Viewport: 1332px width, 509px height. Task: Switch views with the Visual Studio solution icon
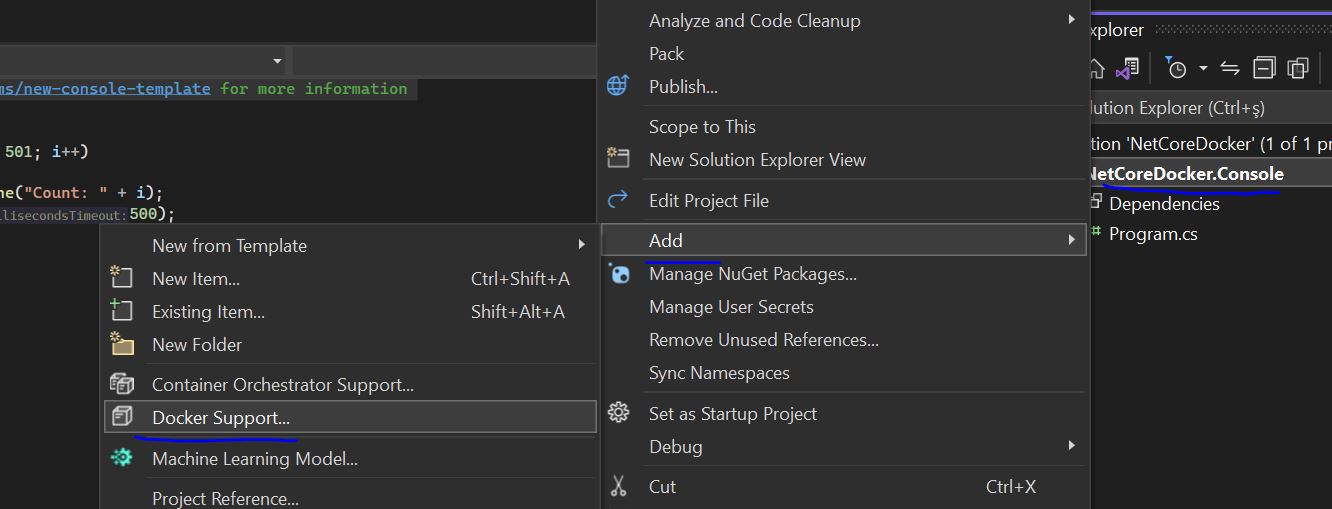tap(1127, 69)
